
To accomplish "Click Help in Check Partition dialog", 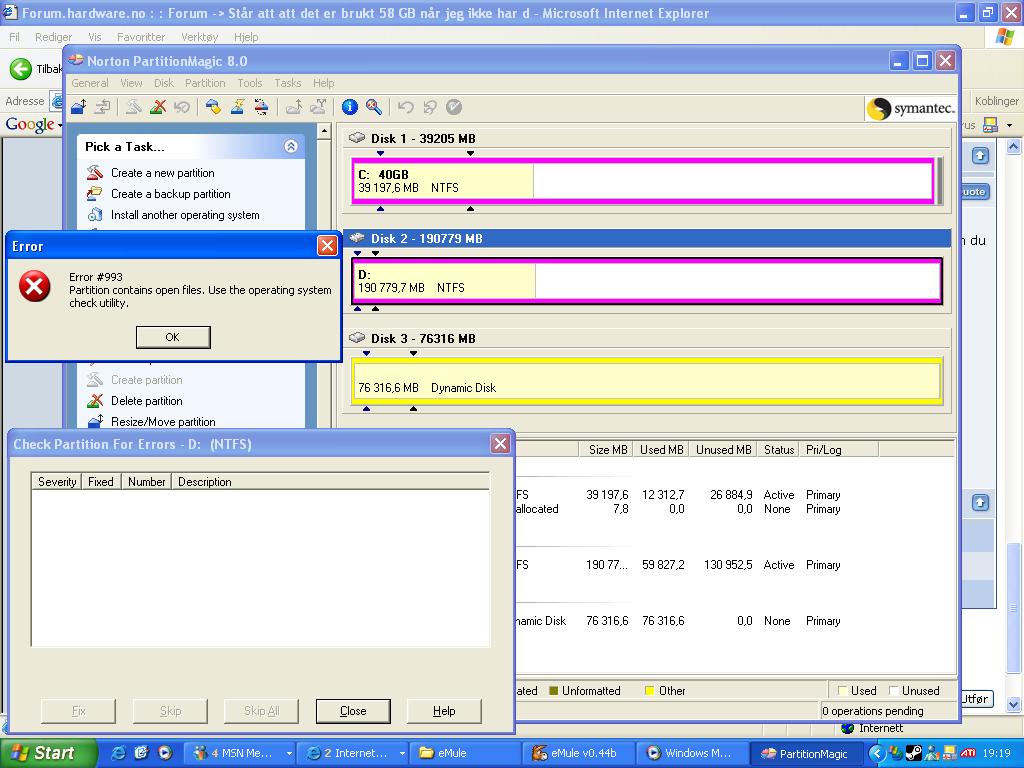I will tap(444, 711).
